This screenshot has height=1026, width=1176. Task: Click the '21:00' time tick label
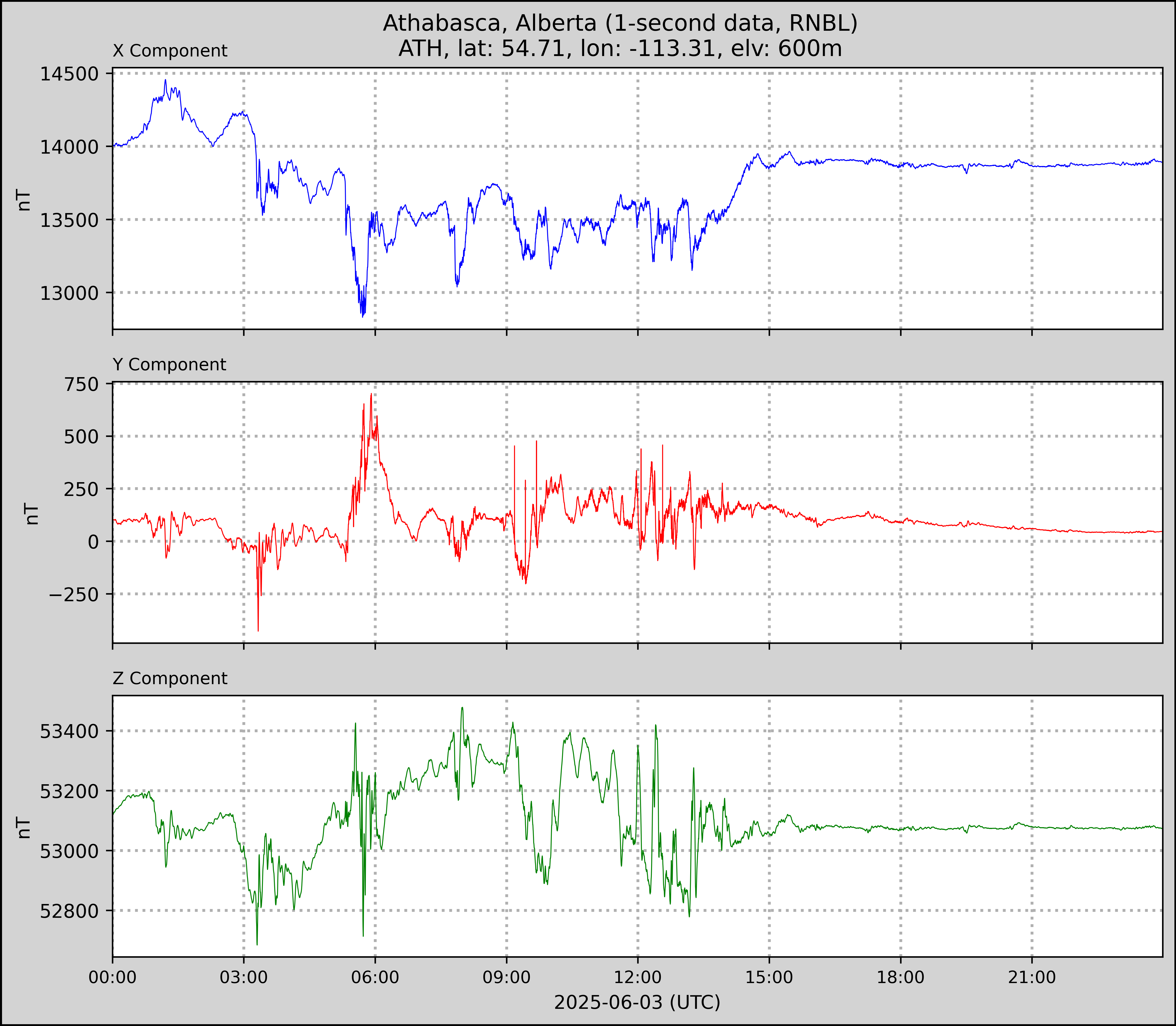tap(1032, 977)
